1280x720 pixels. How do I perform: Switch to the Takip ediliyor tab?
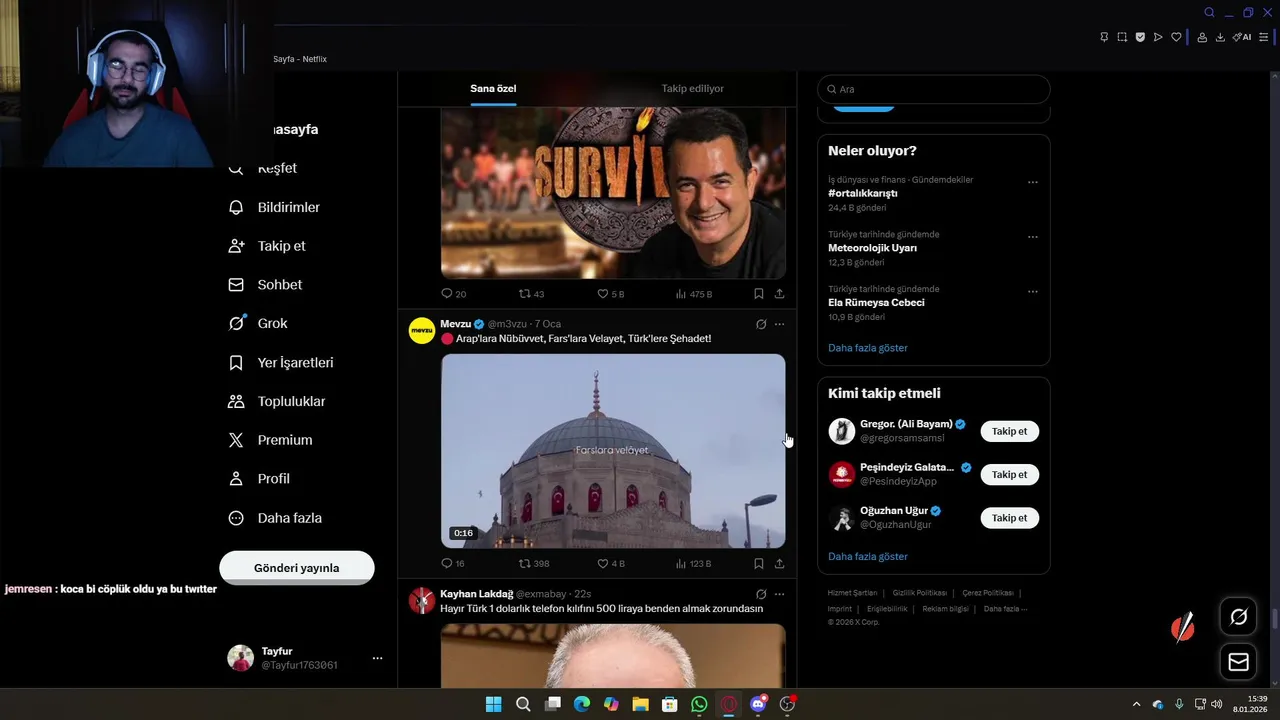[x=692, y=89]
